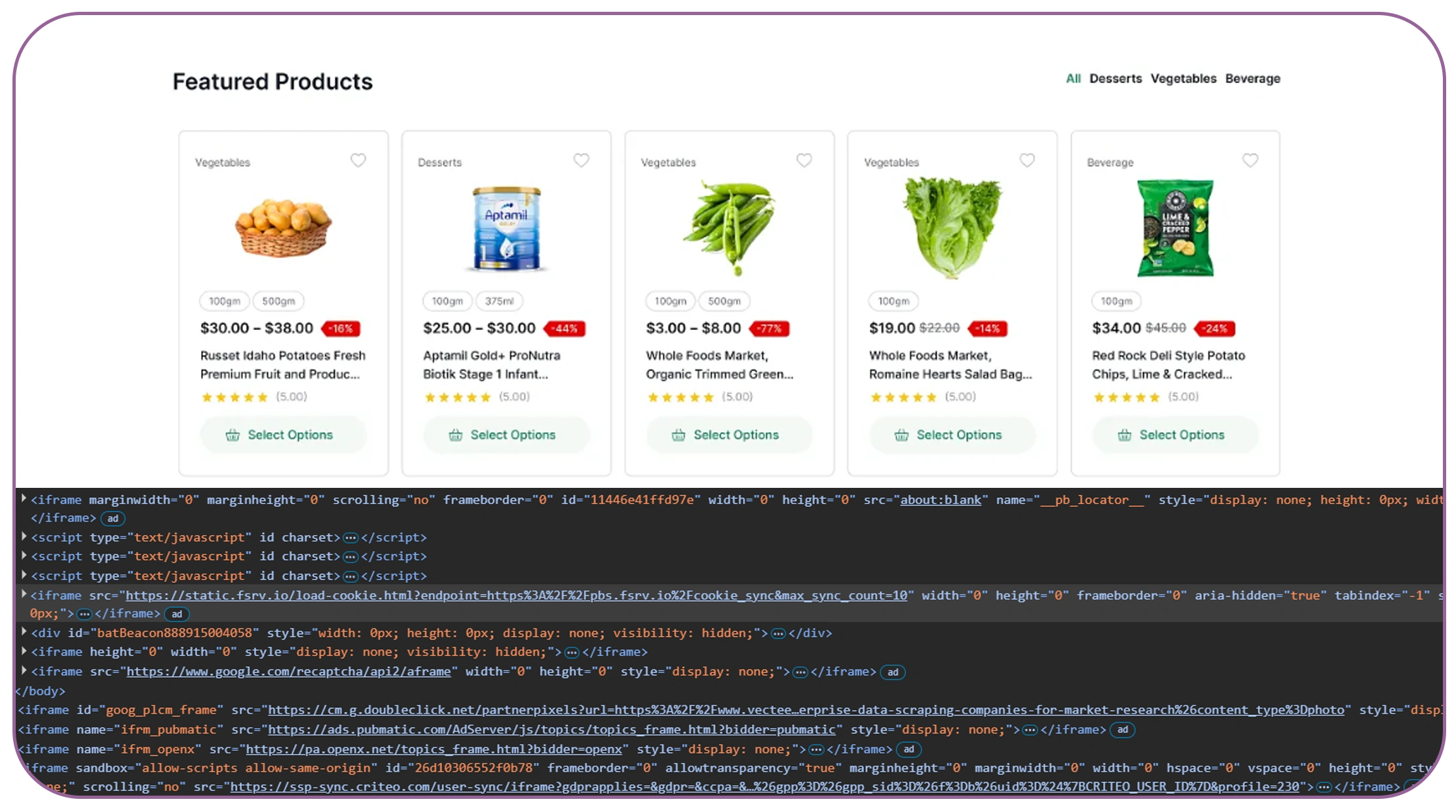This screenshot has width=1456, height=812.
Task: Add Russet Idaho Potatoes to wishlist heart
Action: [358, 160]
